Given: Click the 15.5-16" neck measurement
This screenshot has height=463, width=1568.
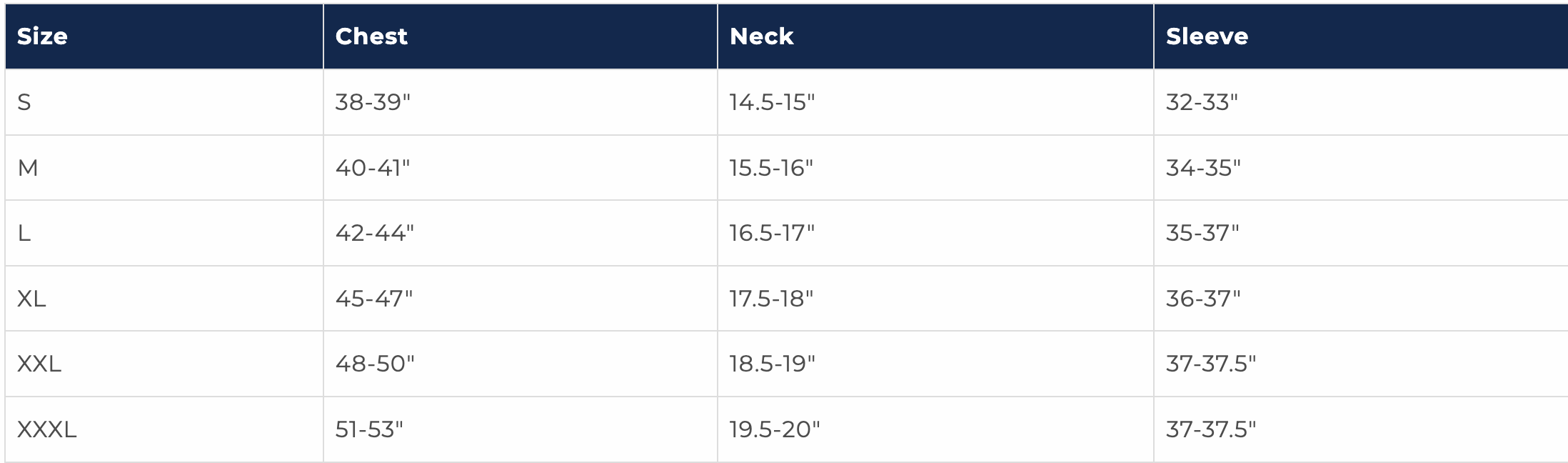Looking at the screenshot, I should 770,168.
